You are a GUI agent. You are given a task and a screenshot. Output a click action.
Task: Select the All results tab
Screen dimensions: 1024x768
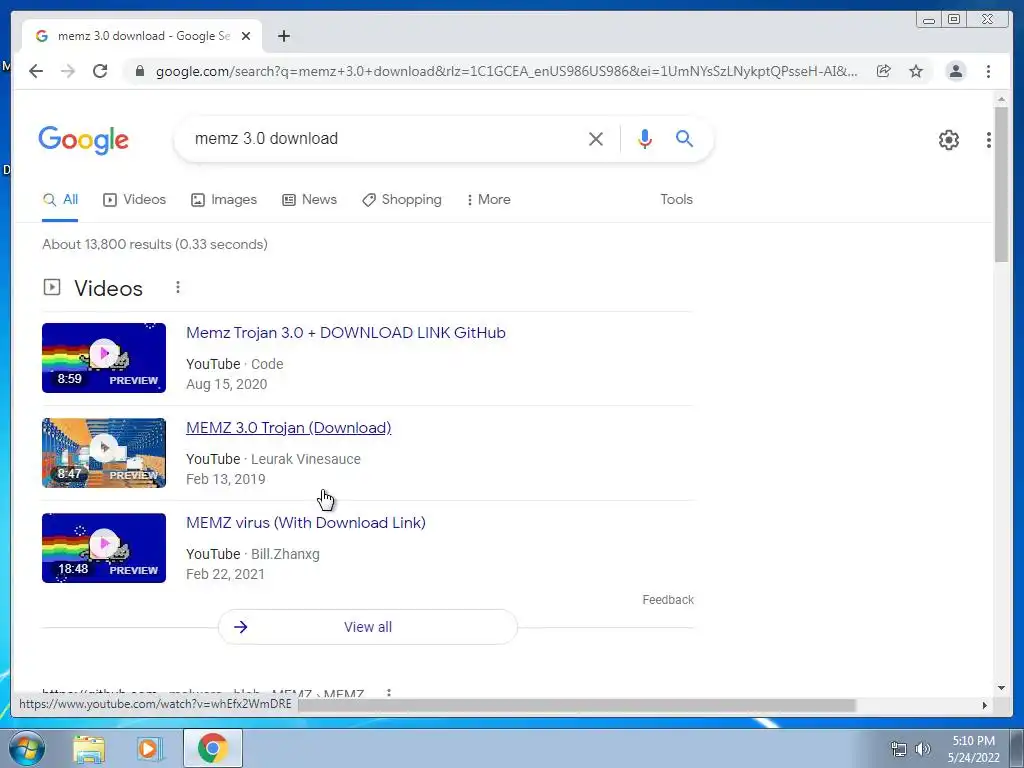[60, 200]
